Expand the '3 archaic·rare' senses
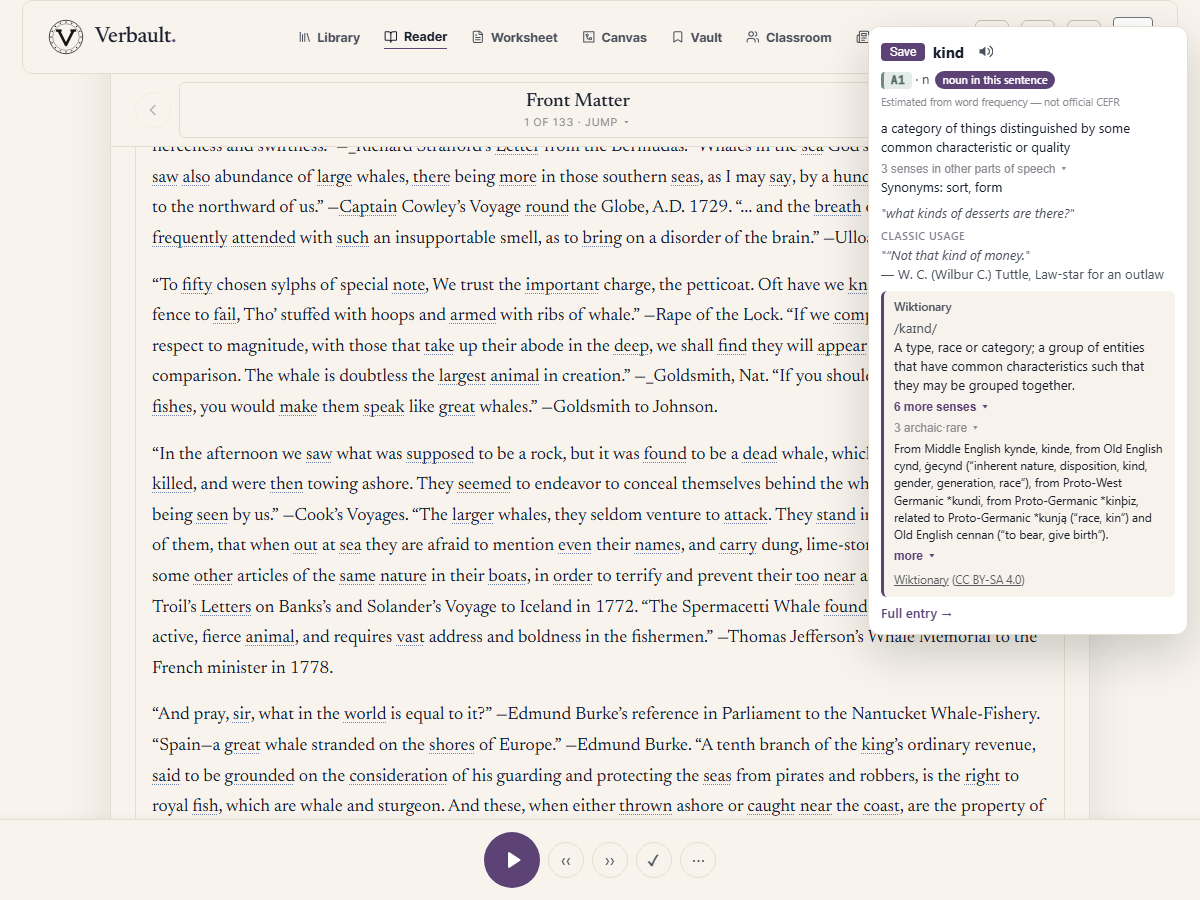Screen dimensions: 1200x900 (x=935, y=428)
